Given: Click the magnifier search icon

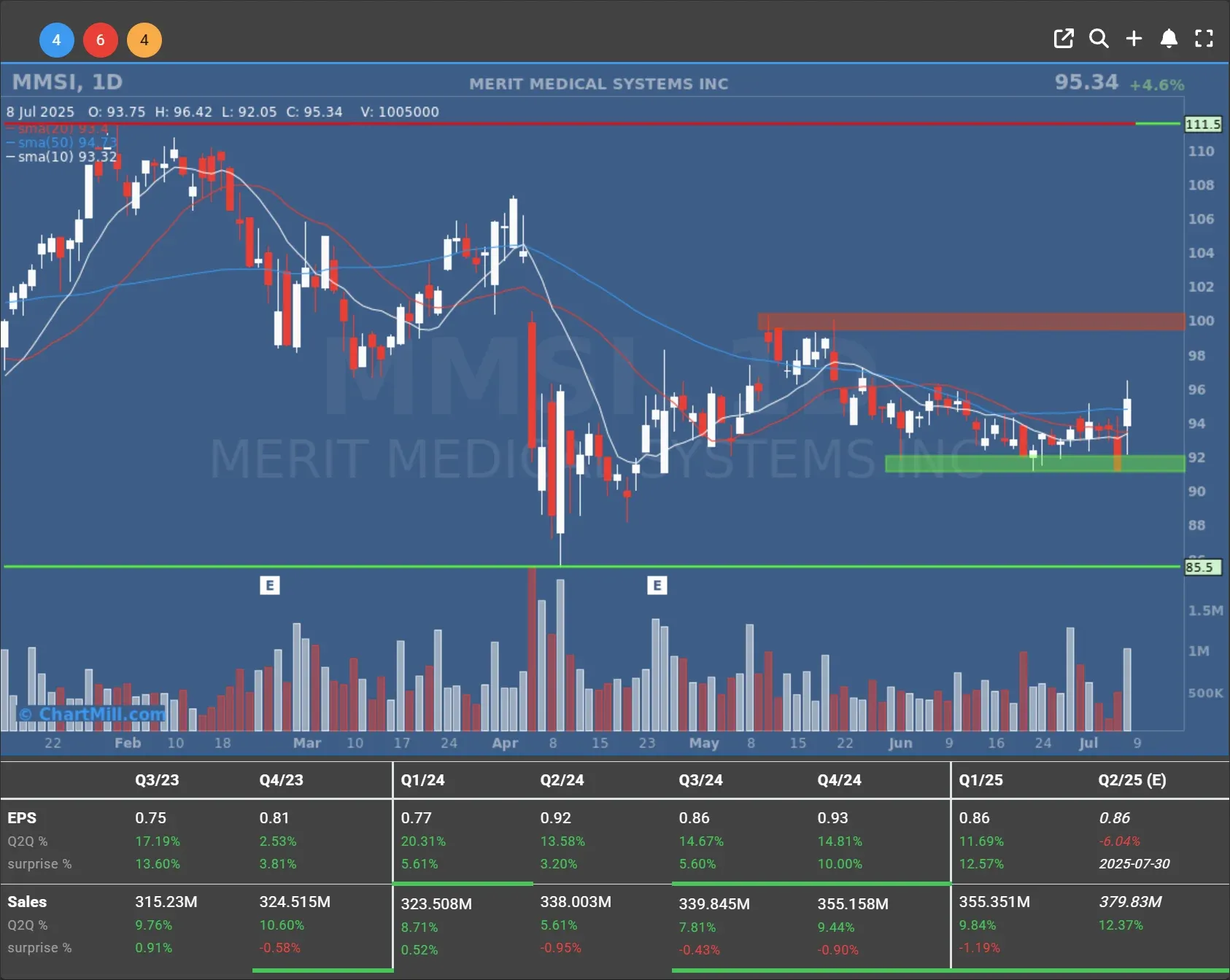Looking at the screenshot, I should (x=1099, y=39).
